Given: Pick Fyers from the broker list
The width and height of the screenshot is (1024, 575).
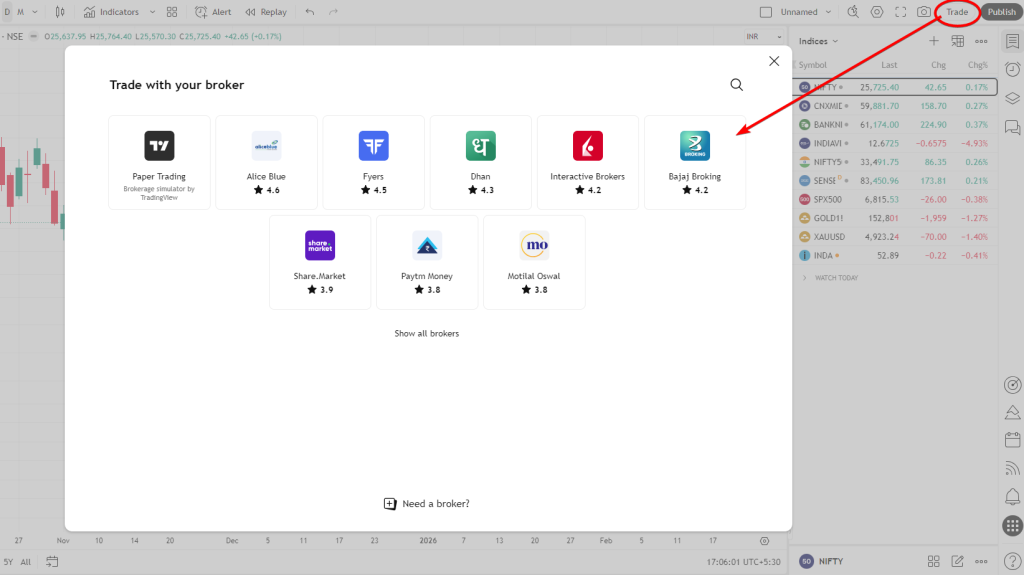Looking at the screenshot, I should point(373,162).
